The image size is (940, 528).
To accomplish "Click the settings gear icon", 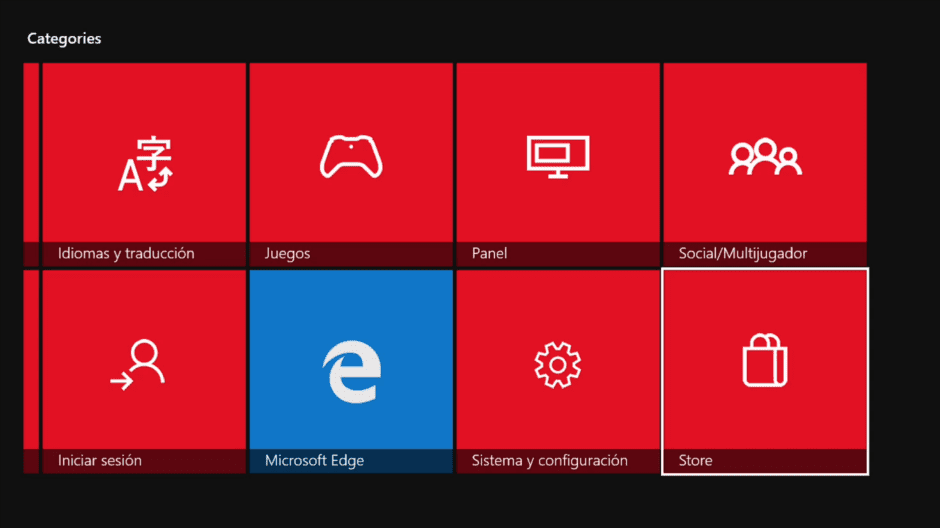I will coord(558,364).
